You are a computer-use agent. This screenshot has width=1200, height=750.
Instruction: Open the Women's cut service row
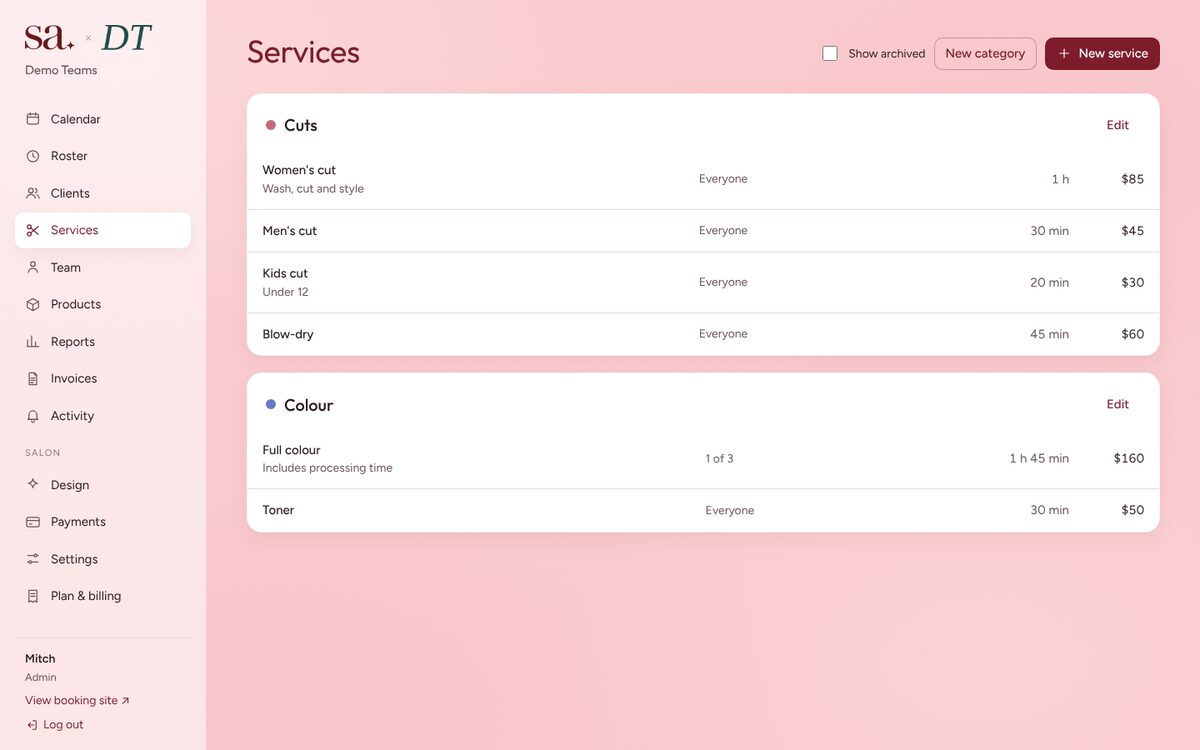(x=703, y=179)
